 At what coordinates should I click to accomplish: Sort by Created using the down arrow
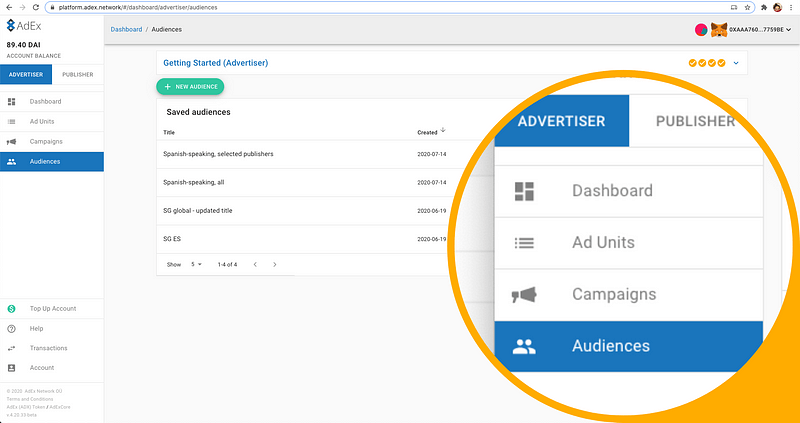tap(443, 130)
